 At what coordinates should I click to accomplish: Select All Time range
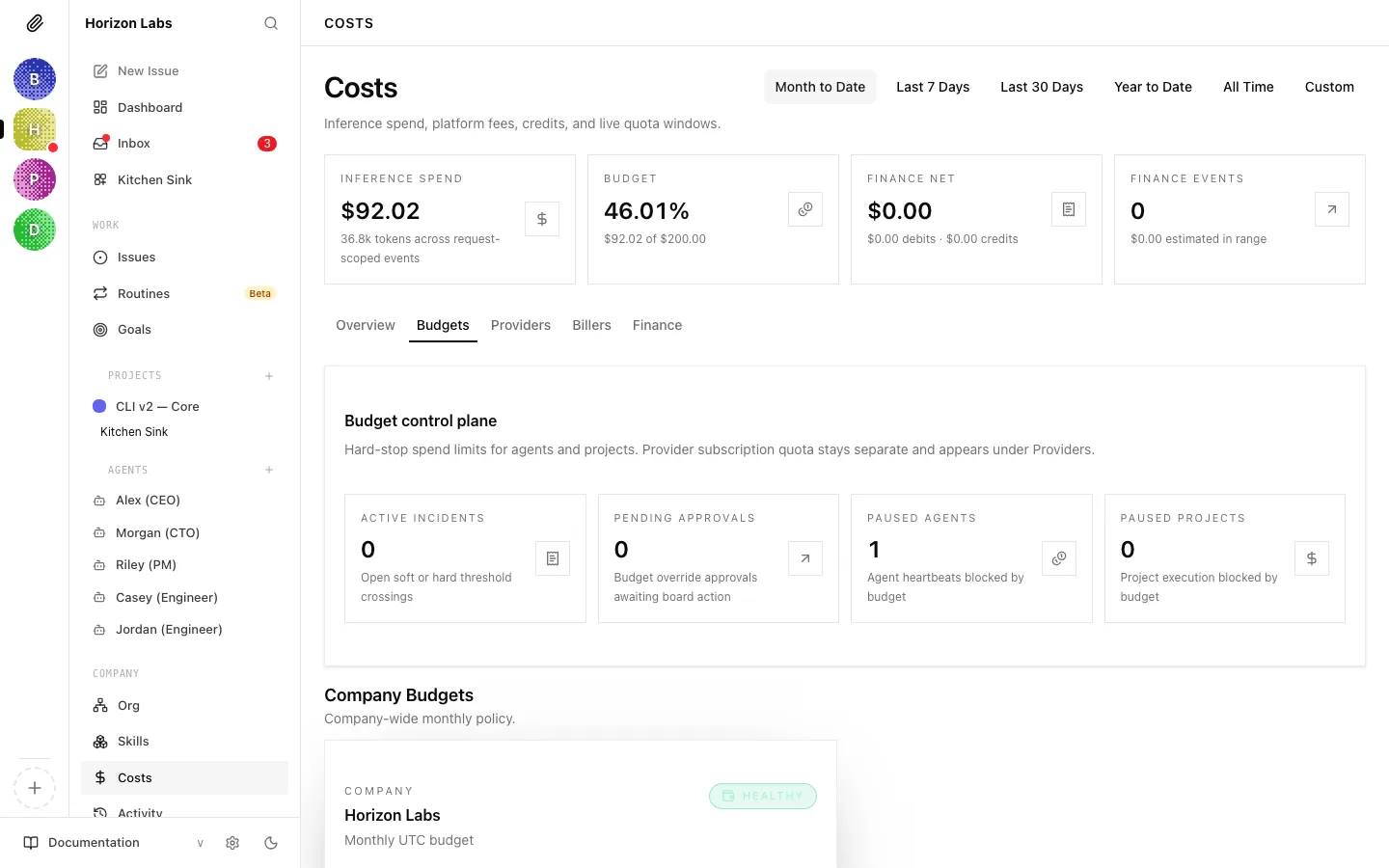pyautogui.click(x=1248, y=87)
